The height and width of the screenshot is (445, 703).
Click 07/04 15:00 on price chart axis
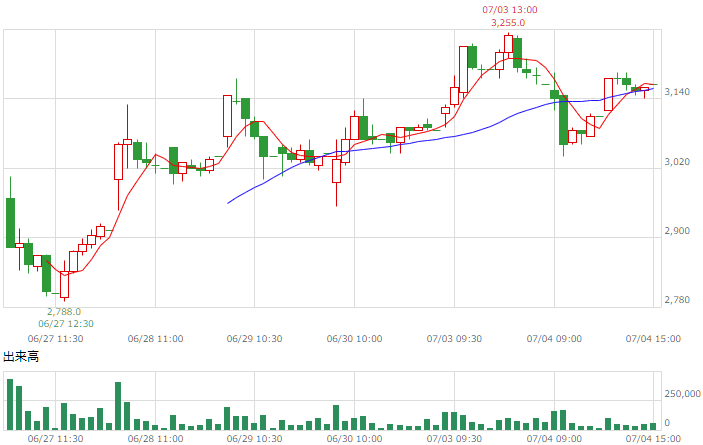653,339
